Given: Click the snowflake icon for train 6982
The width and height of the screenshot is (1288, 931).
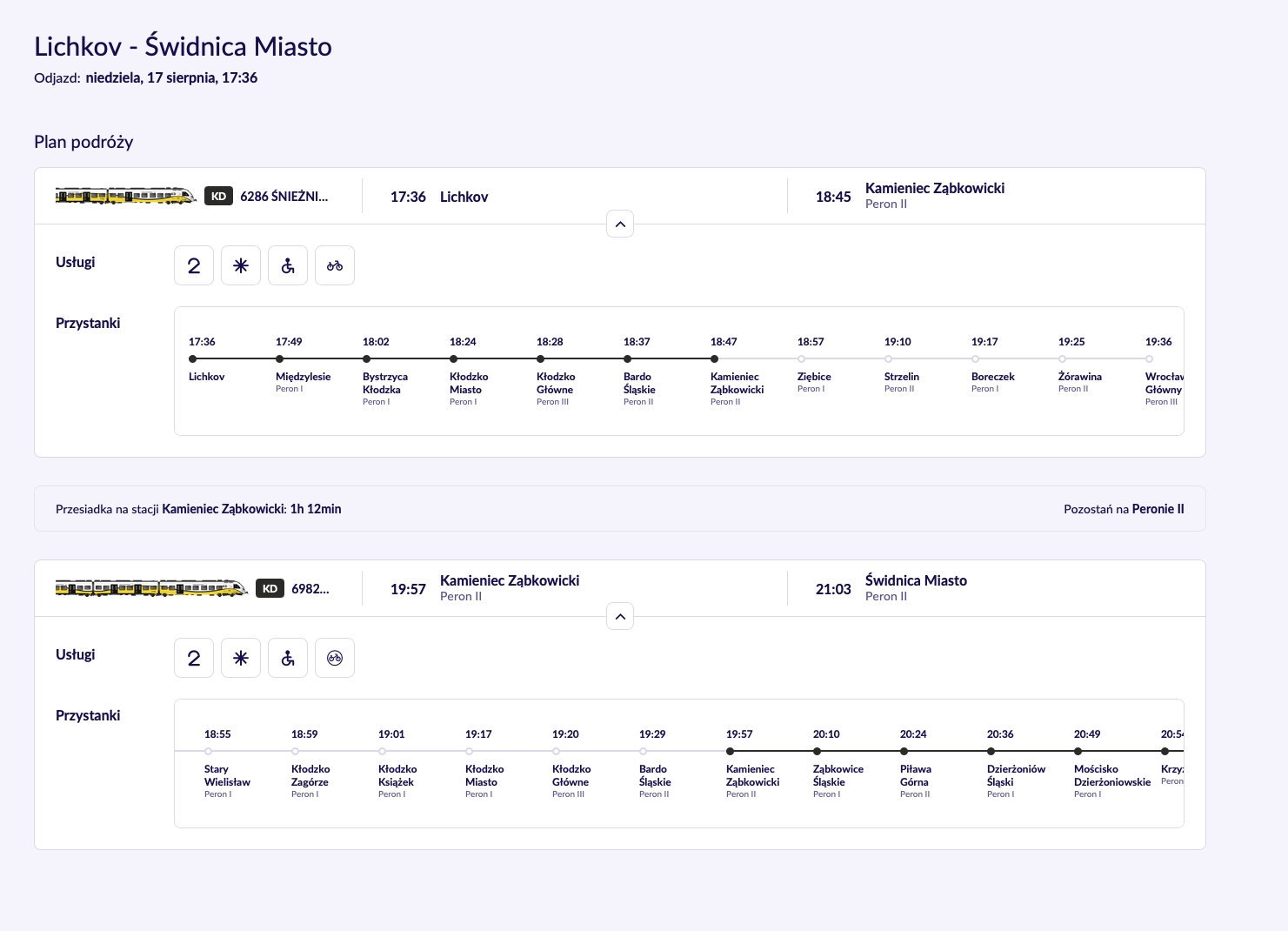Looking at the screenshot, I should point(241,658).
